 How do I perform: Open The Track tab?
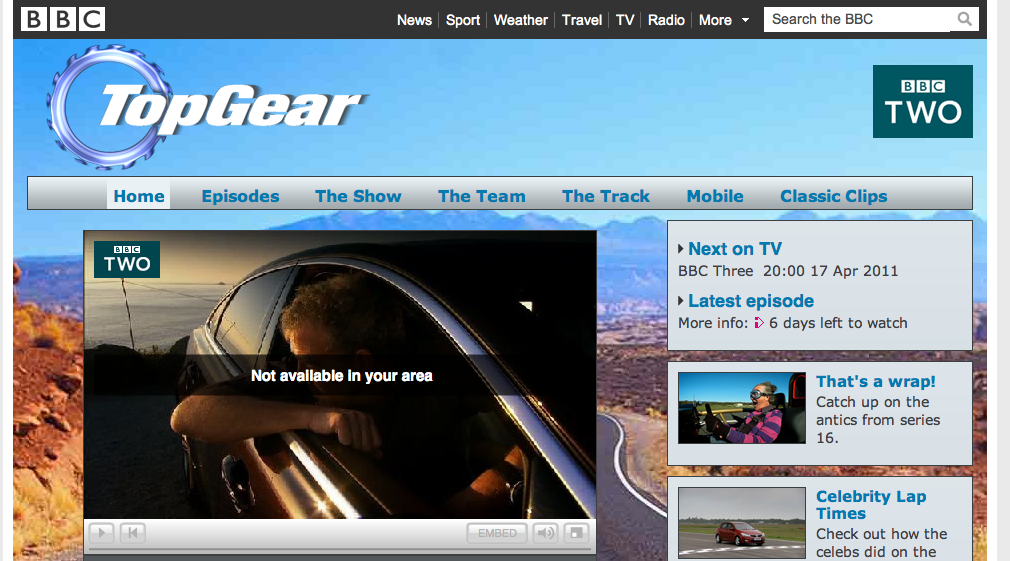coord(605,196)
